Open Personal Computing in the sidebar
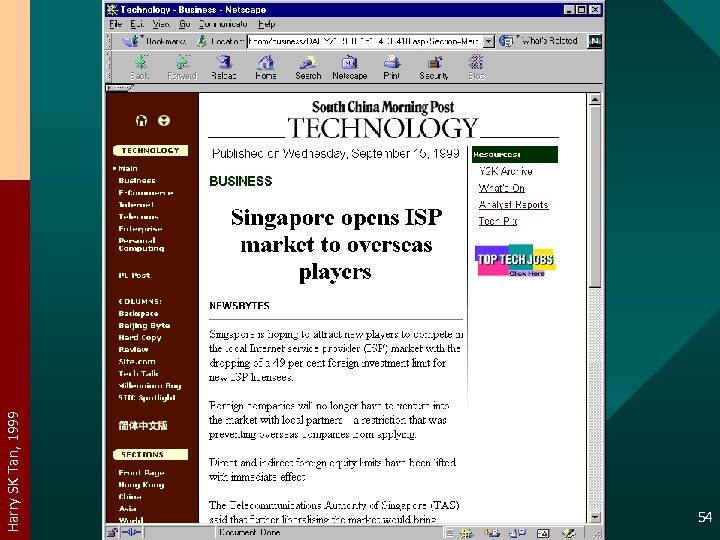Image resolution: width=720 pixels, height=540 pixels. [141, 244]
